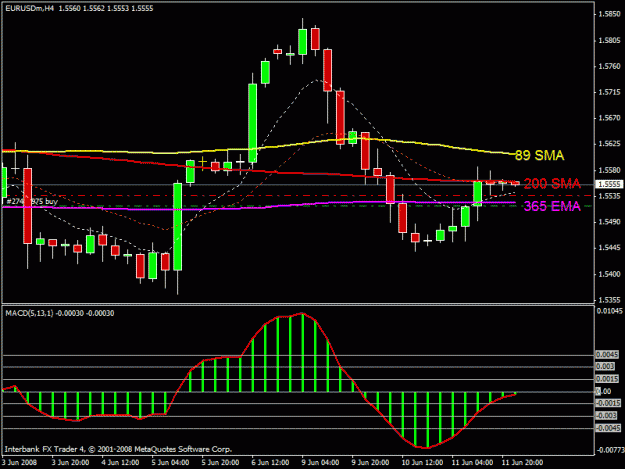The width and height of the screenshot is (625, 469).
Task: Click the current price box 1.5555
Action: 609,184
